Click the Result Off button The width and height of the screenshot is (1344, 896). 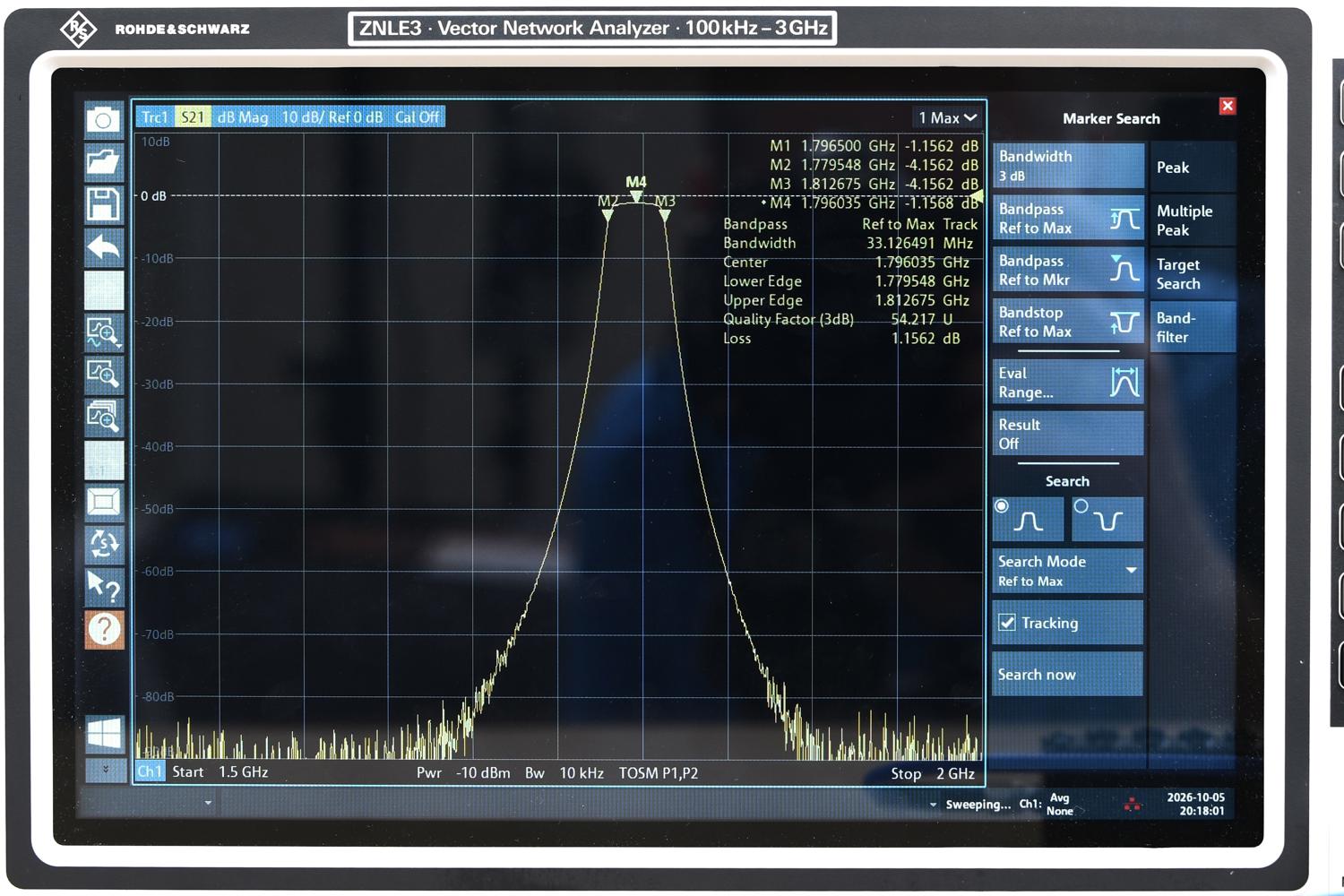coord(1068,434)
